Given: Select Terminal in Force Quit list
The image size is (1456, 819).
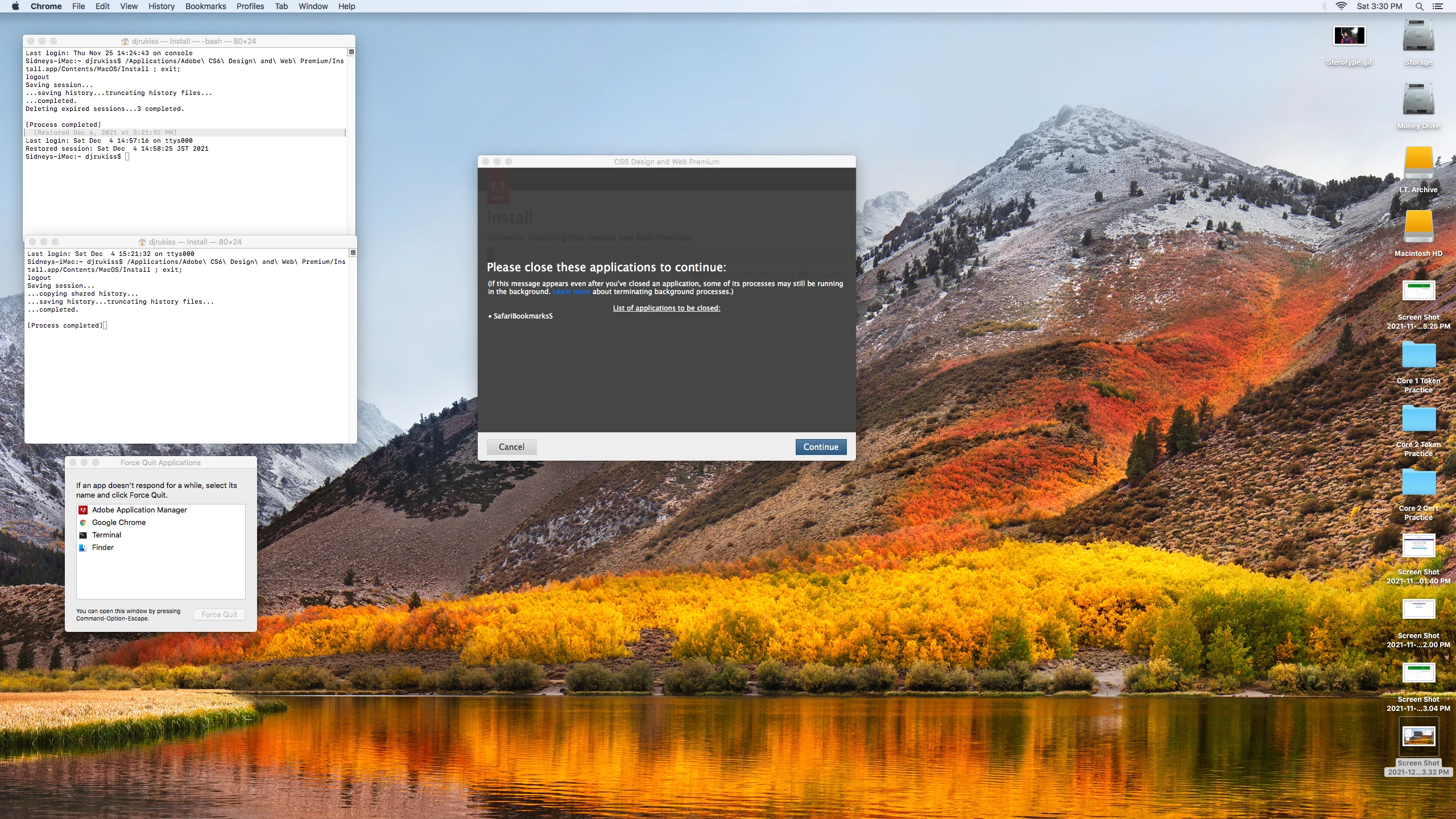Looking at the screenshot, I should point(106,535).
